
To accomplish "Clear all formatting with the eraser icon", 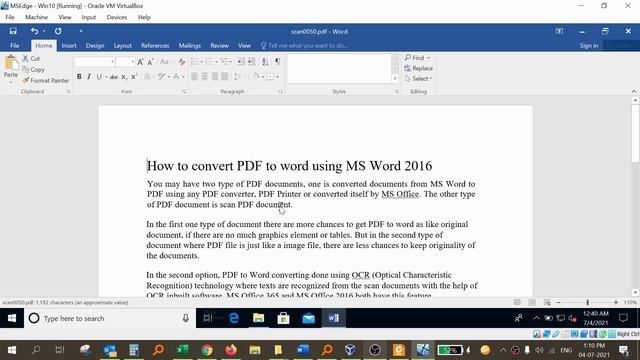I will pyautogui.click(x=182, y=62).
